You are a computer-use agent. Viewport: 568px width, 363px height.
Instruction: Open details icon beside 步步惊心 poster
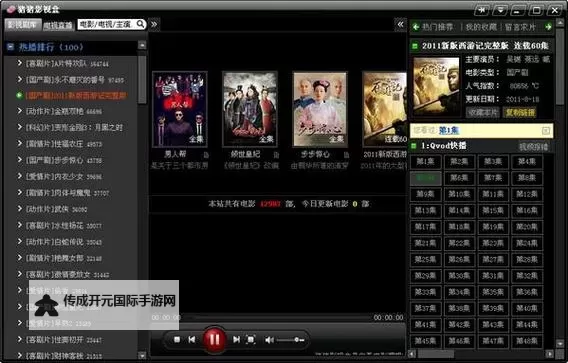coord(346,155)
